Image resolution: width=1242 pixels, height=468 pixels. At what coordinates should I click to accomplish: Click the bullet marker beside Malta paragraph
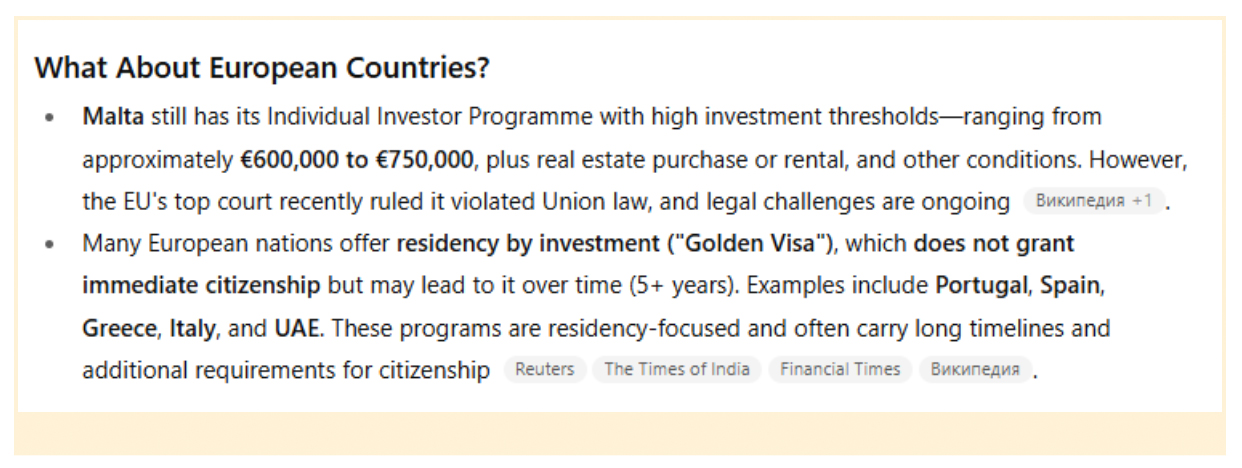tap(50, 118)
